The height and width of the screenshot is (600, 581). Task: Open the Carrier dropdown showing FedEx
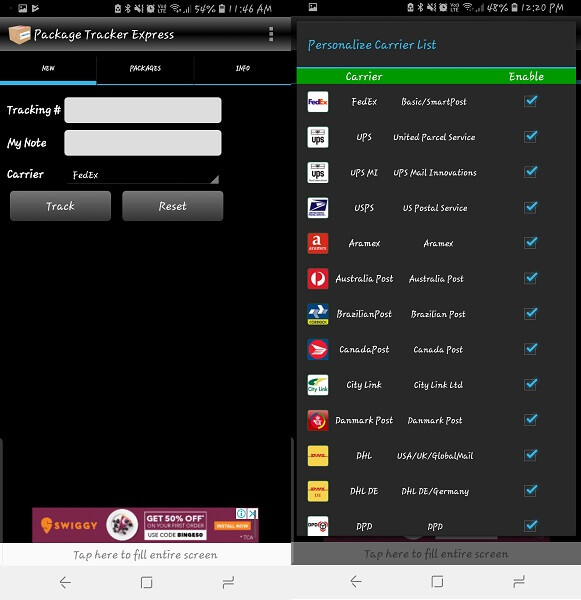click(143, 175)
